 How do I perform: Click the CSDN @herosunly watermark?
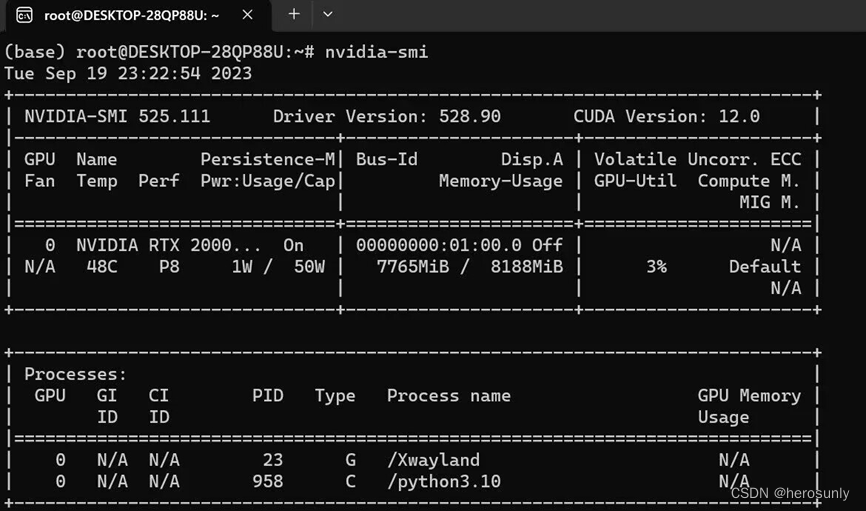[x=790, y=494]
